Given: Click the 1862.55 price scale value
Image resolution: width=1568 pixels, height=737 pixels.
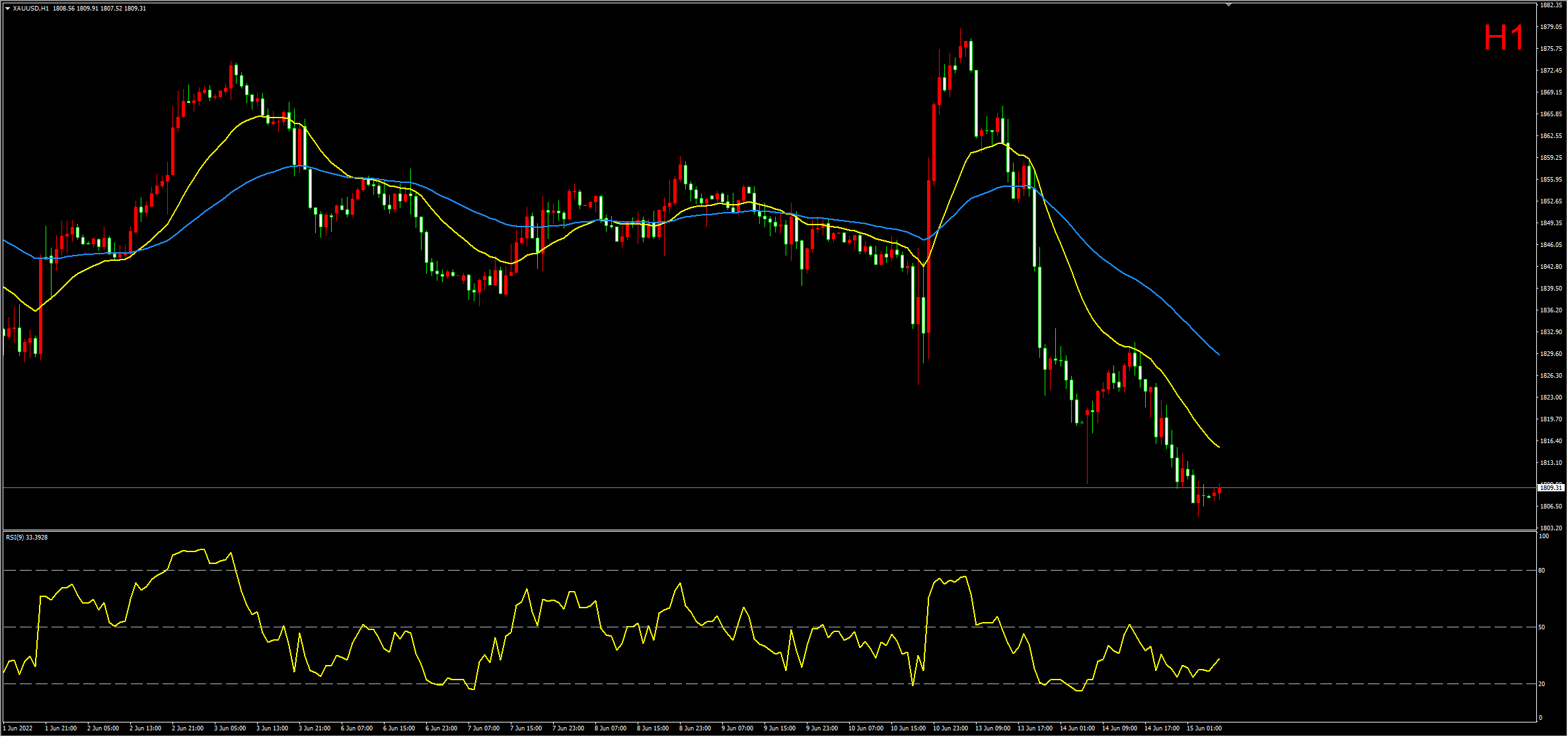Looking at the screenshot, I should pyautogui.click(x=1551, y=136).
